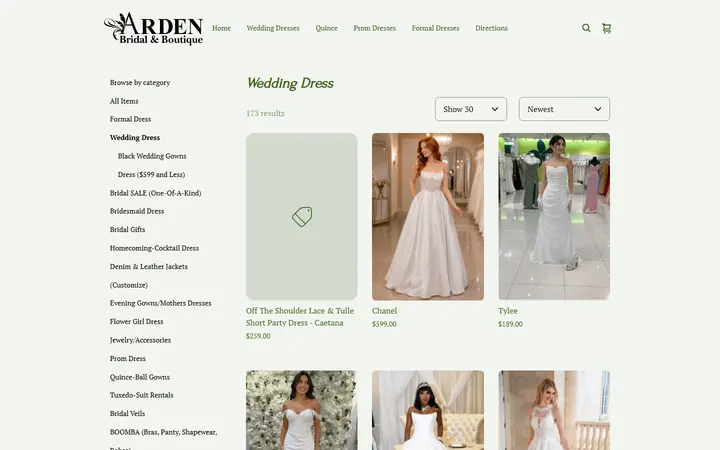Open the Newest sort dropdown
Screen dimensions: 720x450
pos(564,109)
